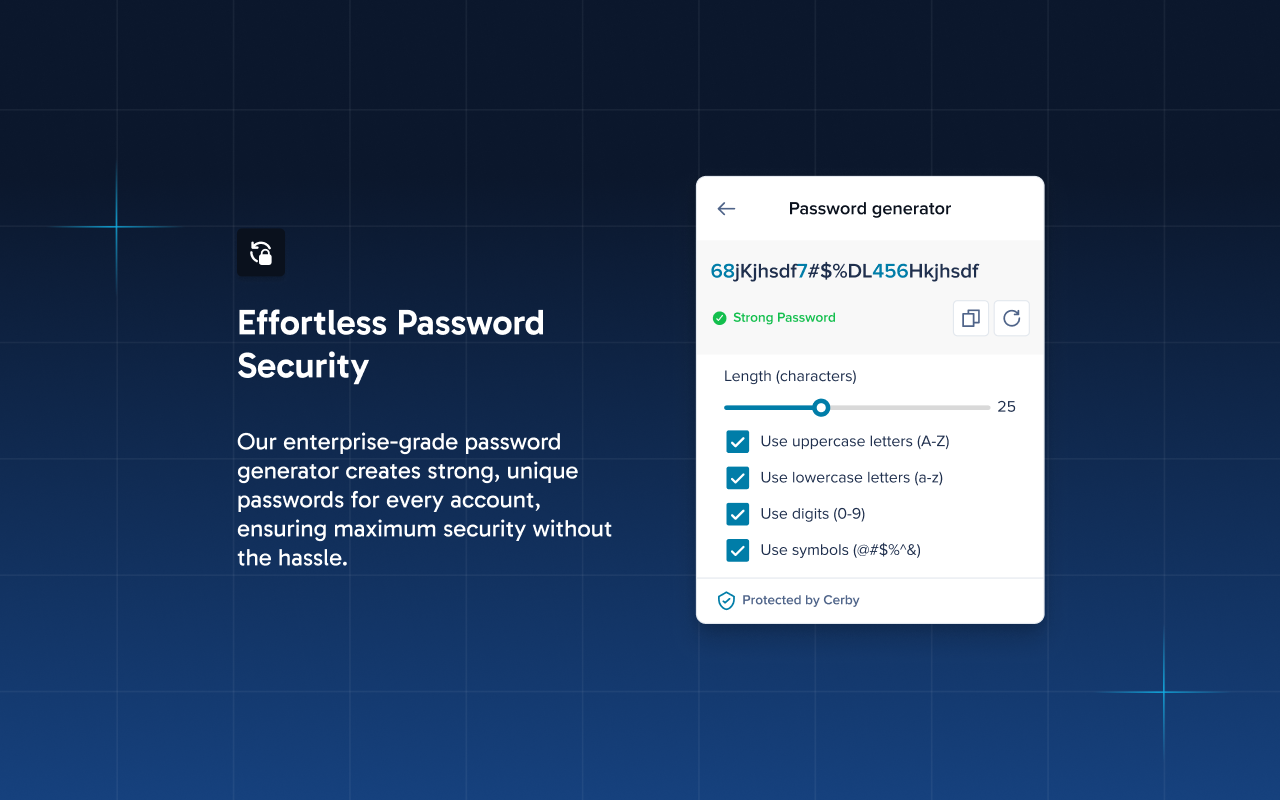This screenshot has height=800, width=1280.
Task: Click the Effortless Password Security heading
Action: coord(391,344)
